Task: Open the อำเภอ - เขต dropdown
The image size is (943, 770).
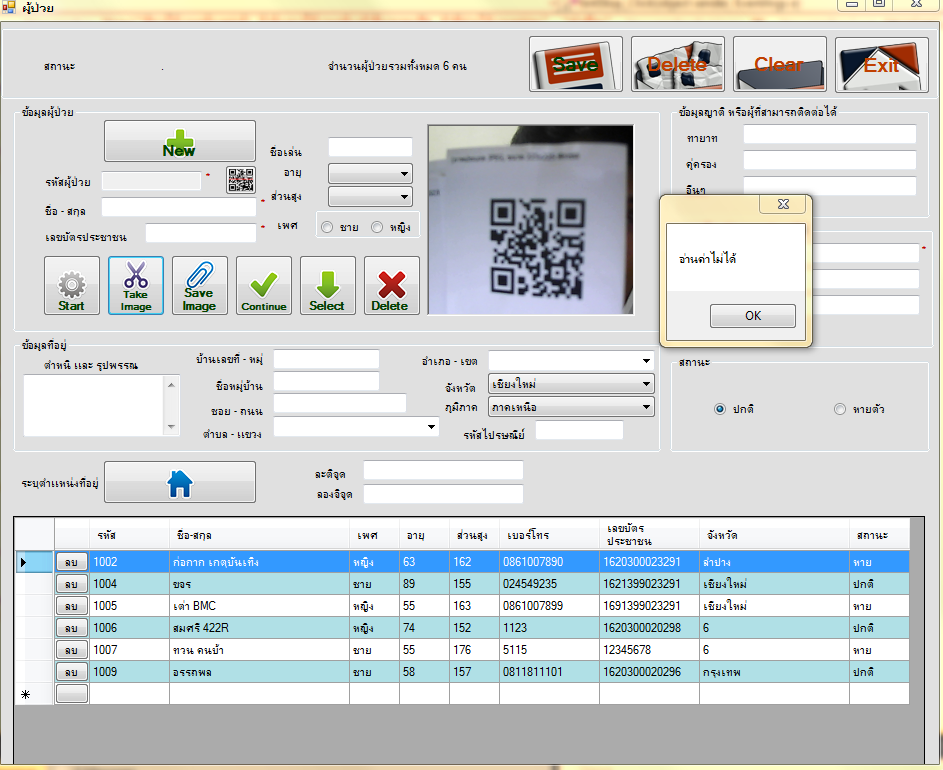Action: coord(571,361)
